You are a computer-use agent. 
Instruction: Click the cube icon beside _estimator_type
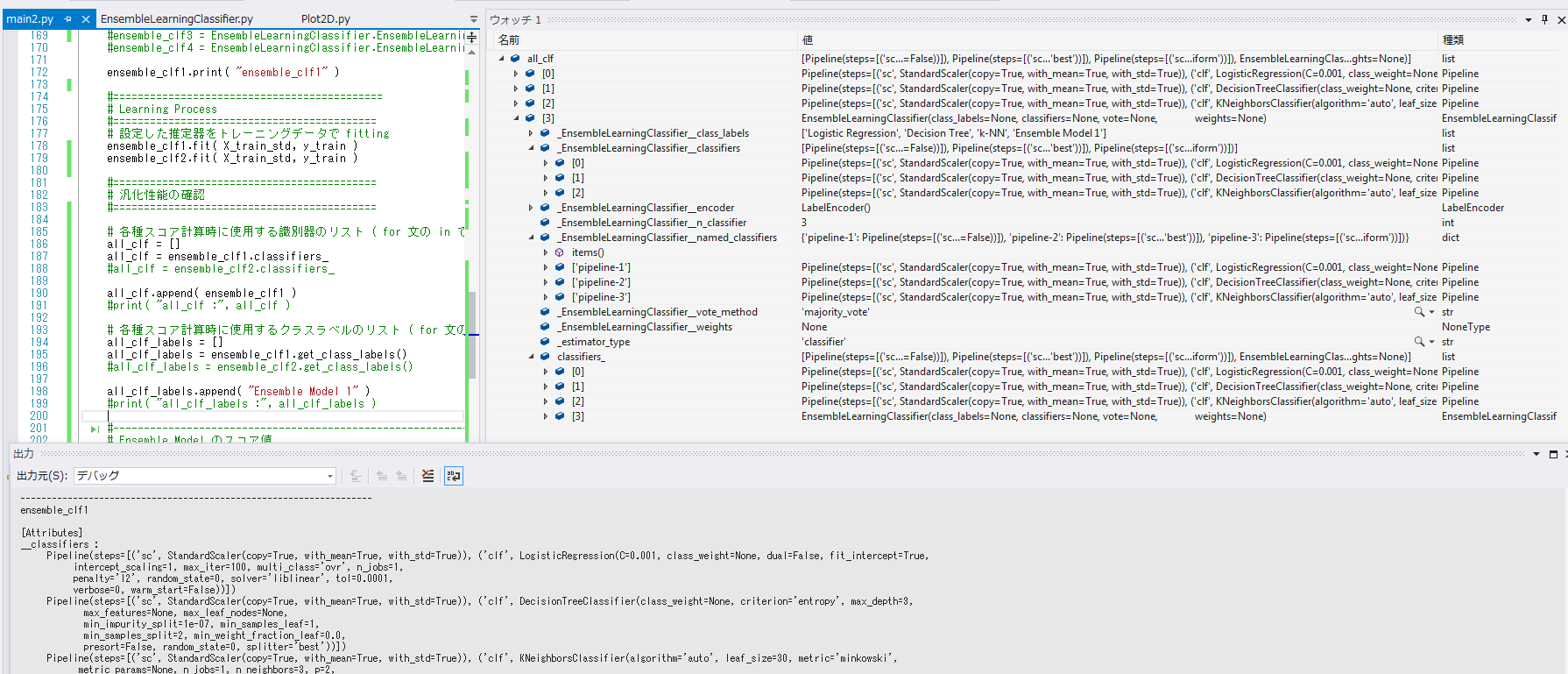pos(545,342)
